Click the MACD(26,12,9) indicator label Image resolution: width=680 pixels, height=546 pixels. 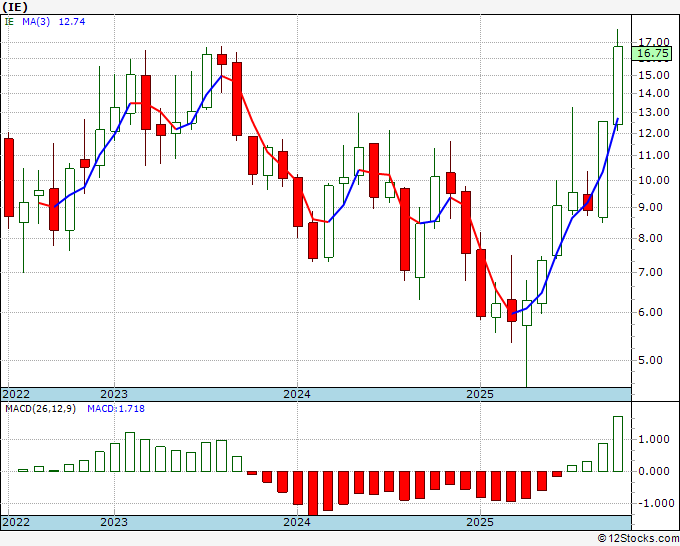click(40, 409)
